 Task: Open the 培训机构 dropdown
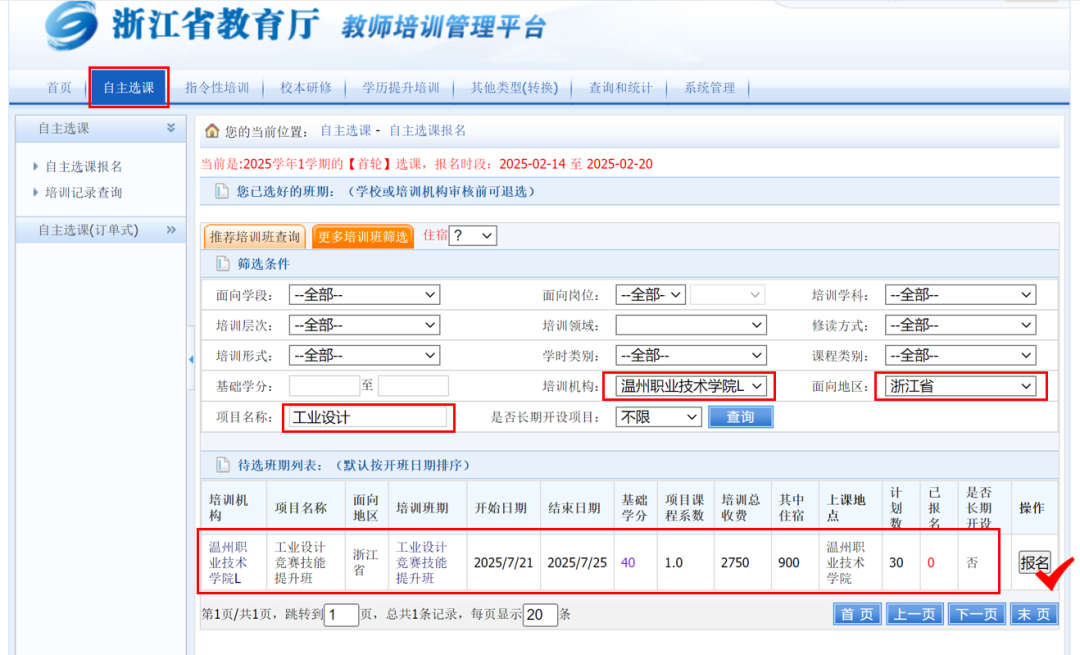point(691,386)
